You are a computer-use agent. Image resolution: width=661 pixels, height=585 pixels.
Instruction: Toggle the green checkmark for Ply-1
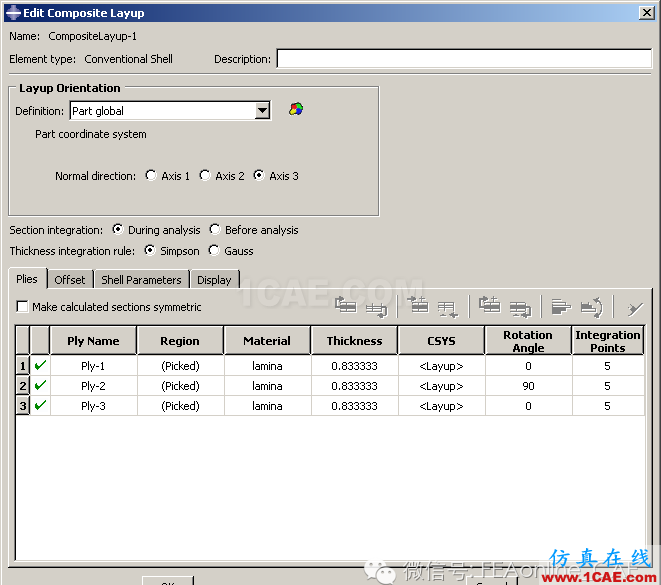(40, 365)
